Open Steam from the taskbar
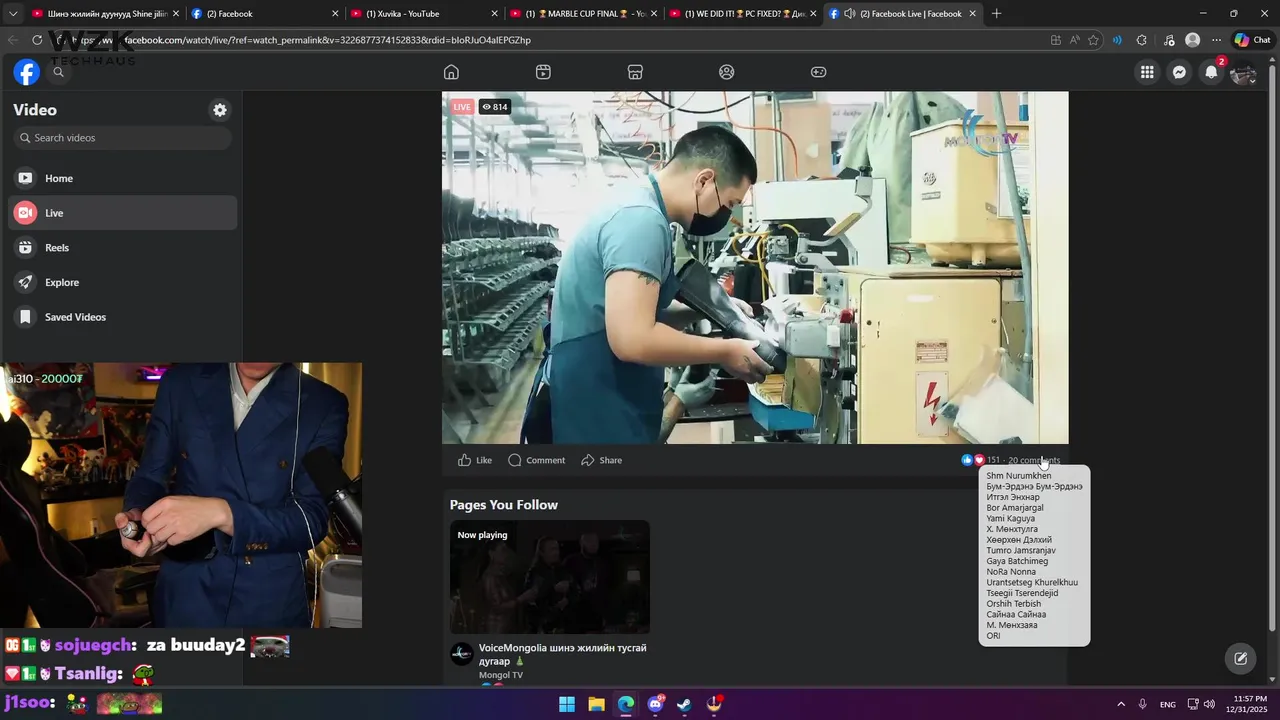This screenshot has width=1280, height=720. click(684, 704)
